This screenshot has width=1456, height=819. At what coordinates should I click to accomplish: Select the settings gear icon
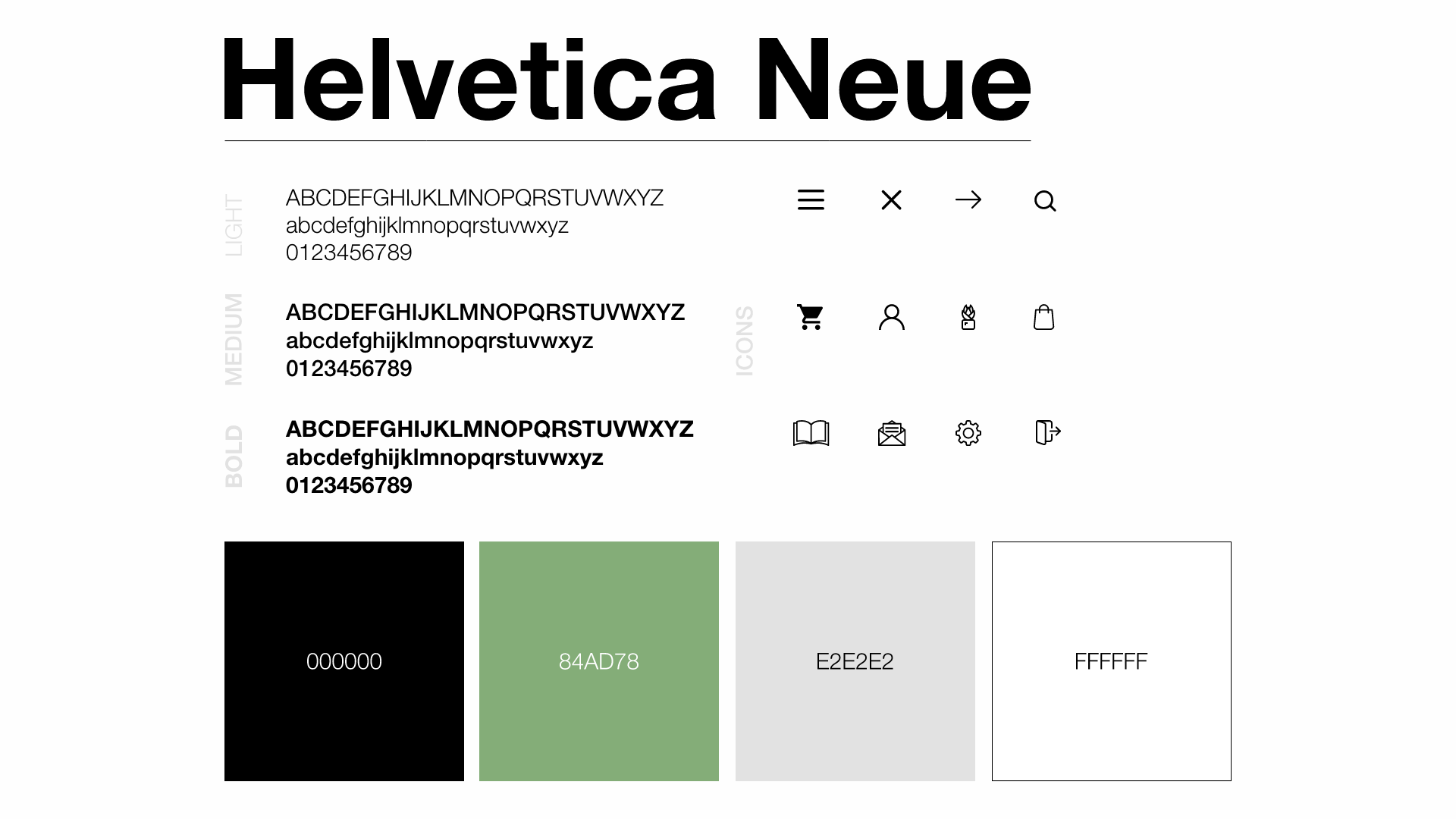(x=968, y=433)
